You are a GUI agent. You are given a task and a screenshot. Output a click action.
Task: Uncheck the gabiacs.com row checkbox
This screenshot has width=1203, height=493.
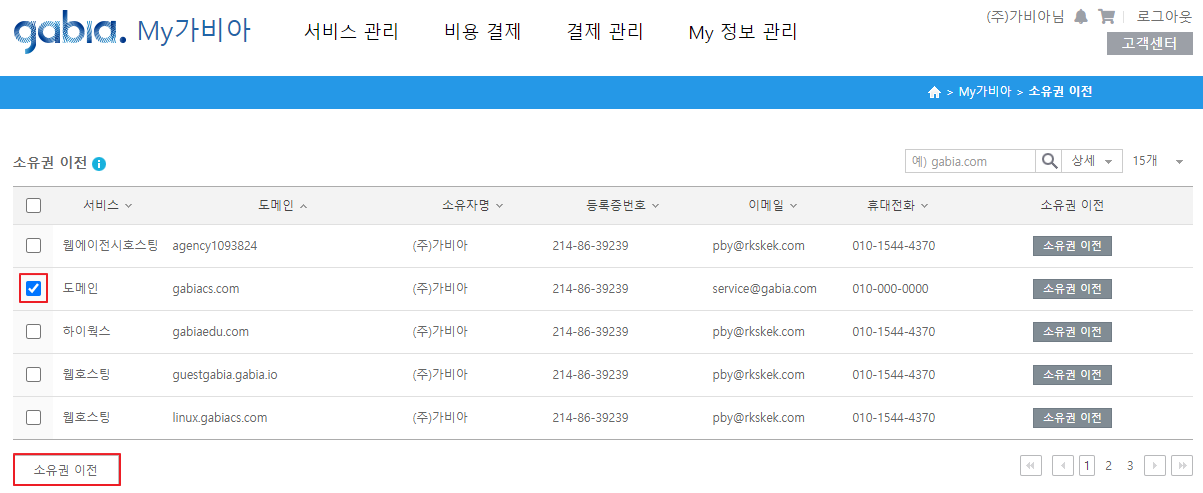click(x=33, y=288)
